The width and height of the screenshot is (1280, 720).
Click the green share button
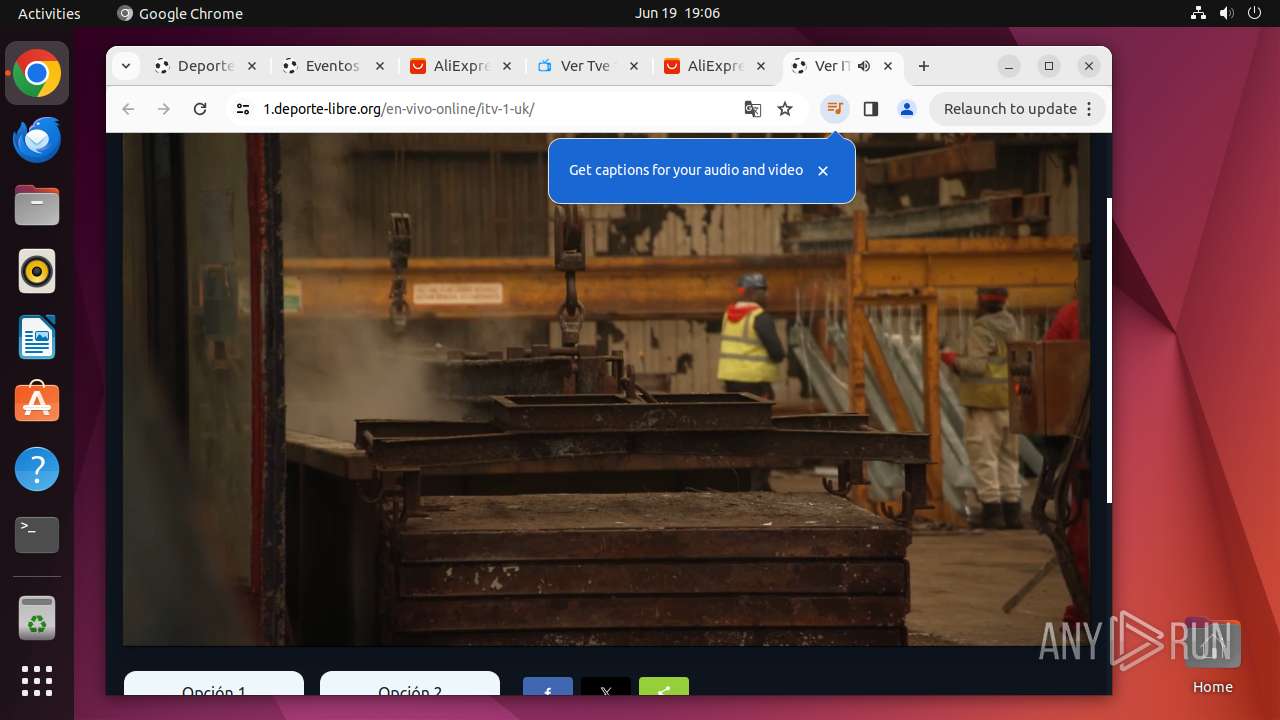click(x=664, y=687)
